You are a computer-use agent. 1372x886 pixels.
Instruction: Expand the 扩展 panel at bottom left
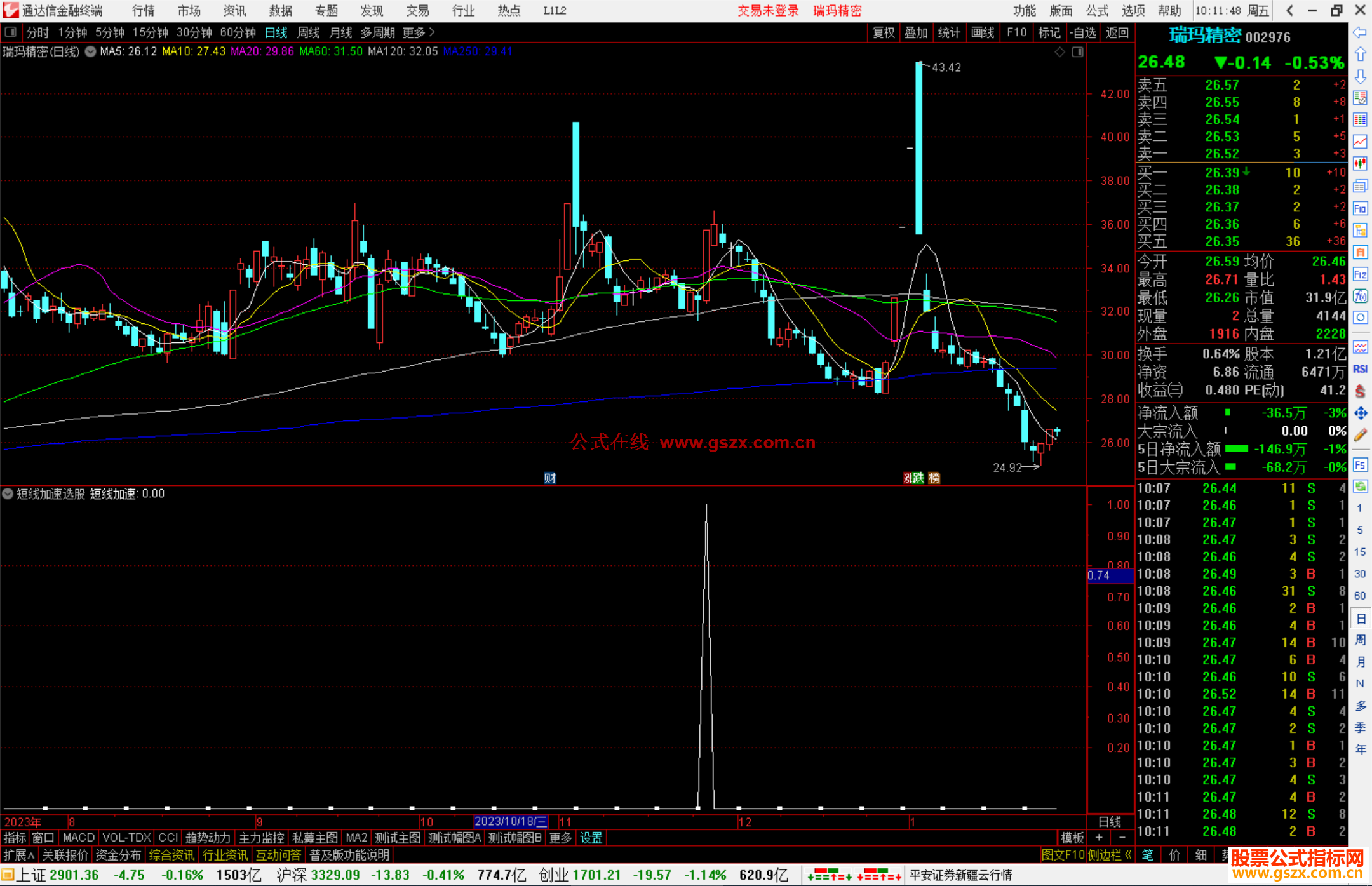(19, 855)
